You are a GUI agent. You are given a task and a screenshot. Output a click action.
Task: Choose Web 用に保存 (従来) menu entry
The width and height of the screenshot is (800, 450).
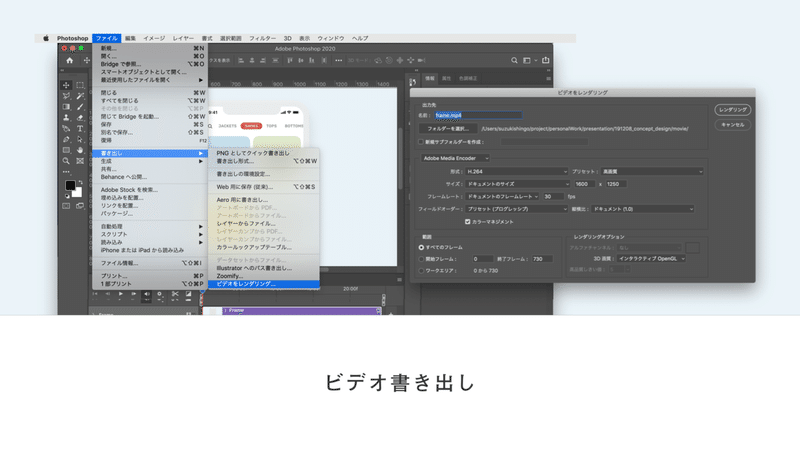coord(264,187)
